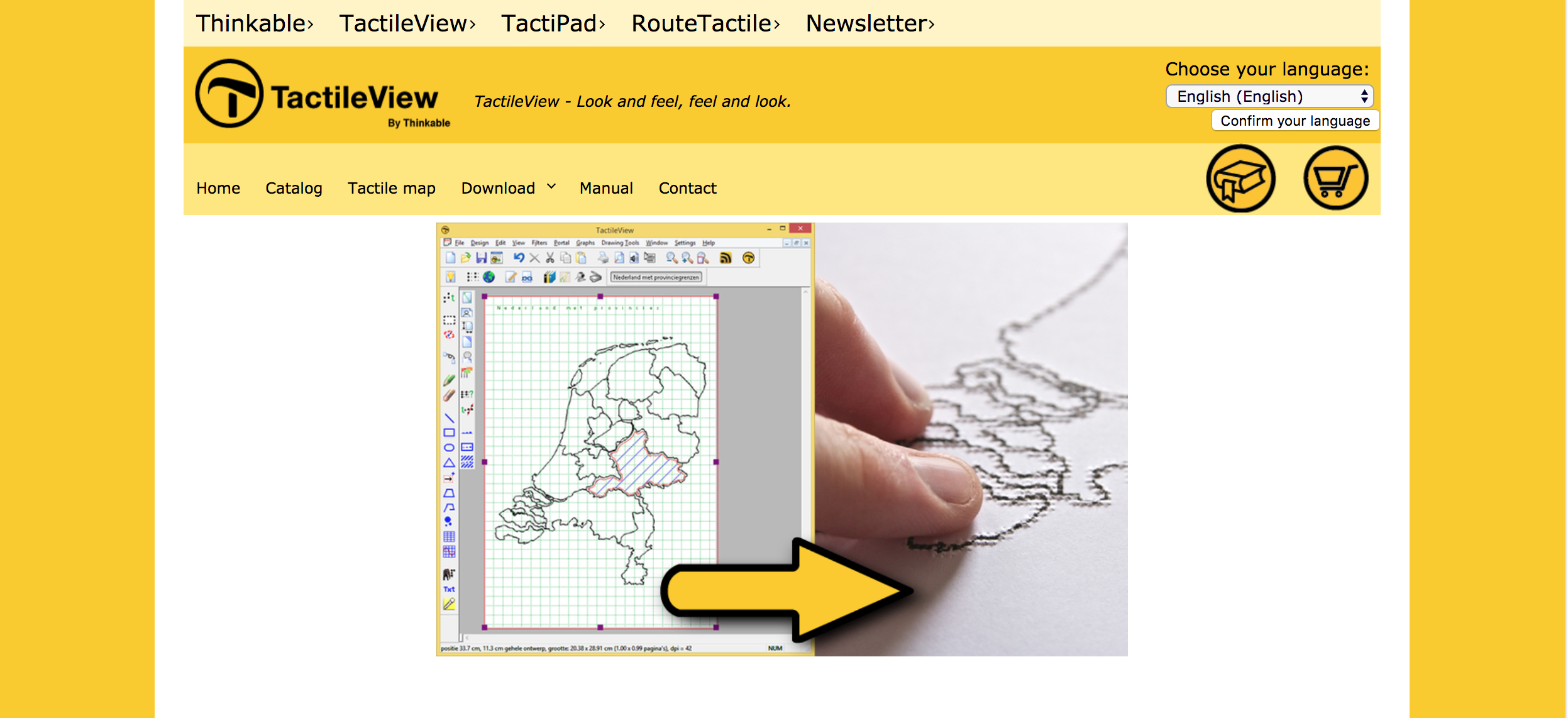Screen dimensions: 1568x718
Task: Click the 'Choose your language:' label
Action: point(1267,69)
